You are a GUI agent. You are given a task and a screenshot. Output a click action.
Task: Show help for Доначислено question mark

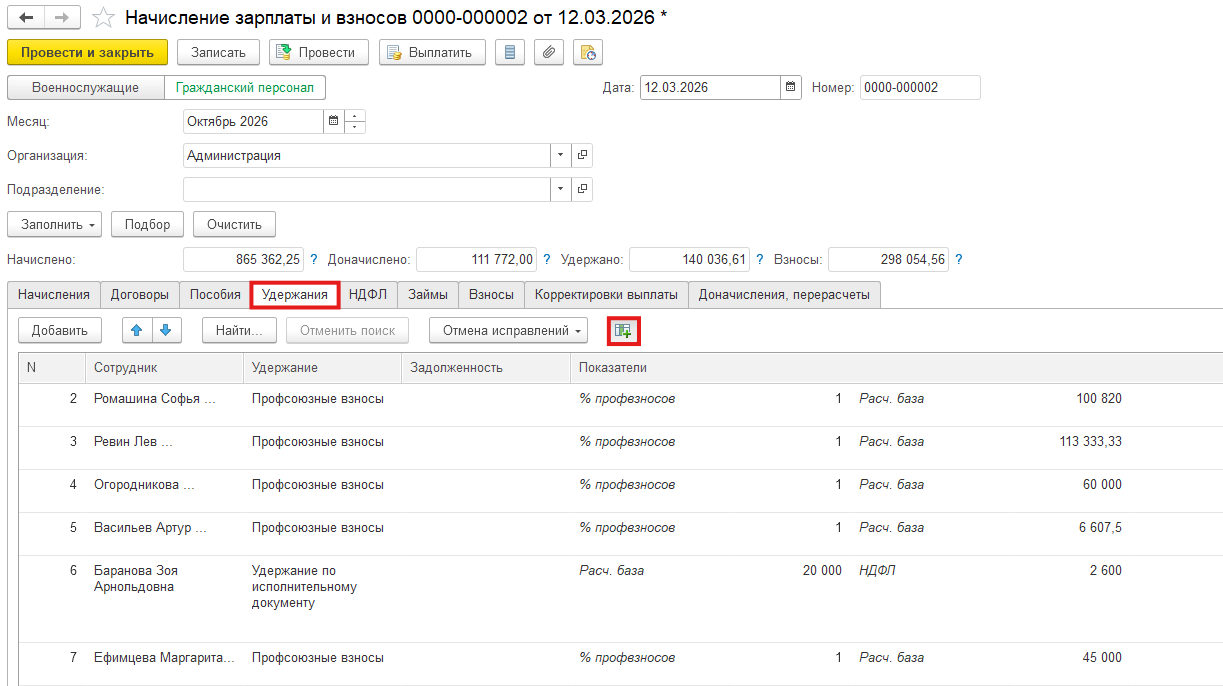(x=546, y=259)
